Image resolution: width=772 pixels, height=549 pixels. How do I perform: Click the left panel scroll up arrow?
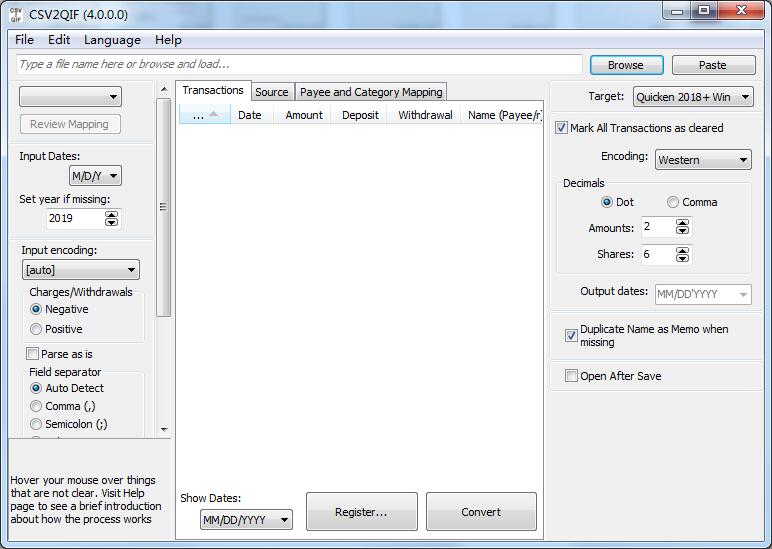coord(164,90)
